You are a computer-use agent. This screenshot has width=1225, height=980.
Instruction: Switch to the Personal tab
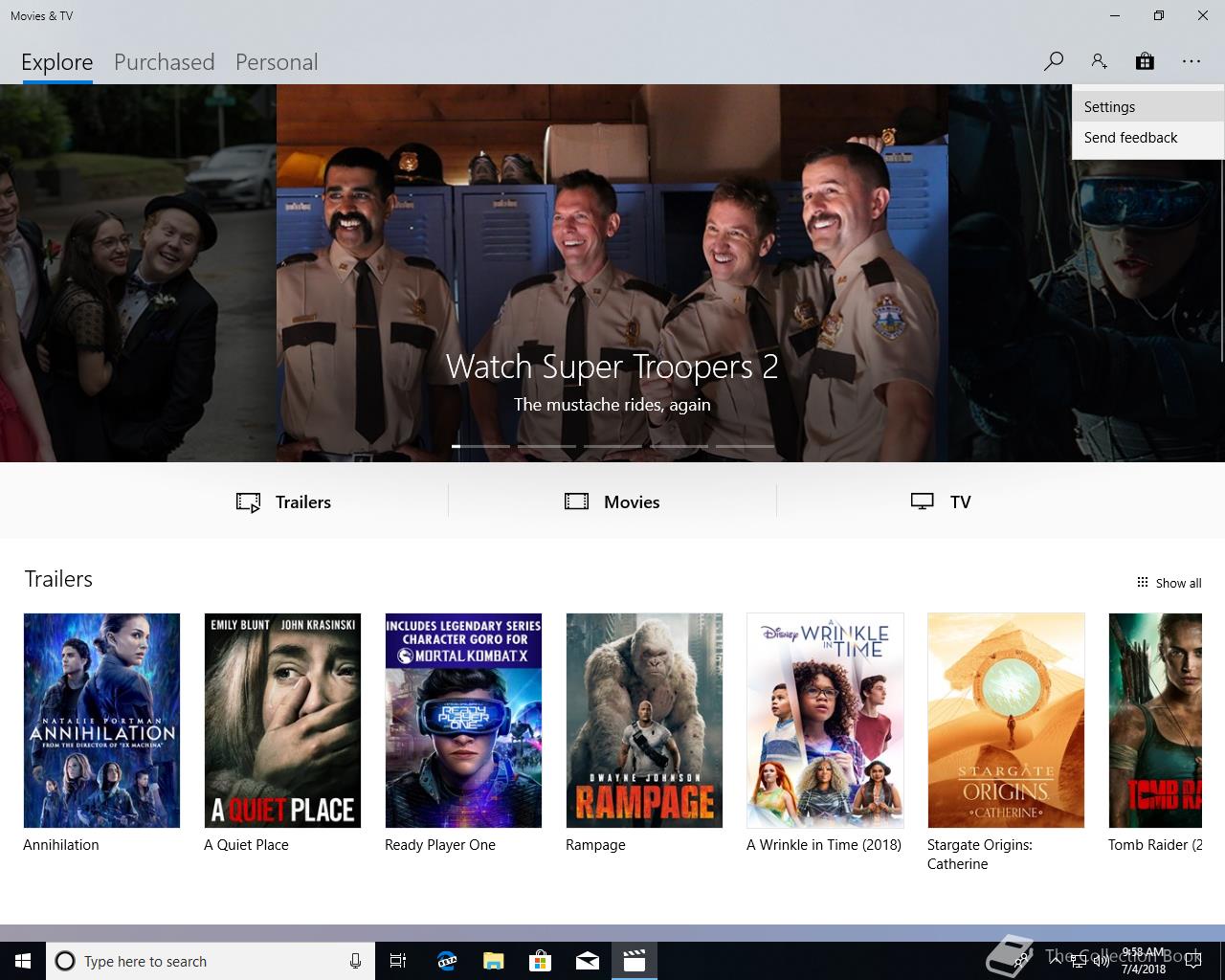coord(277,62)
